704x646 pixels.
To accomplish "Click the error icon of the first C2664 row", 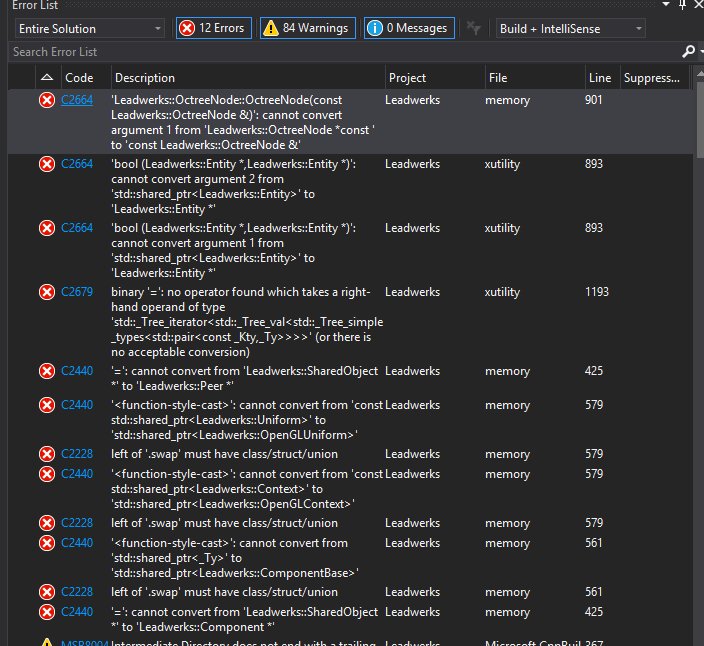I will [x=46, y=100].
